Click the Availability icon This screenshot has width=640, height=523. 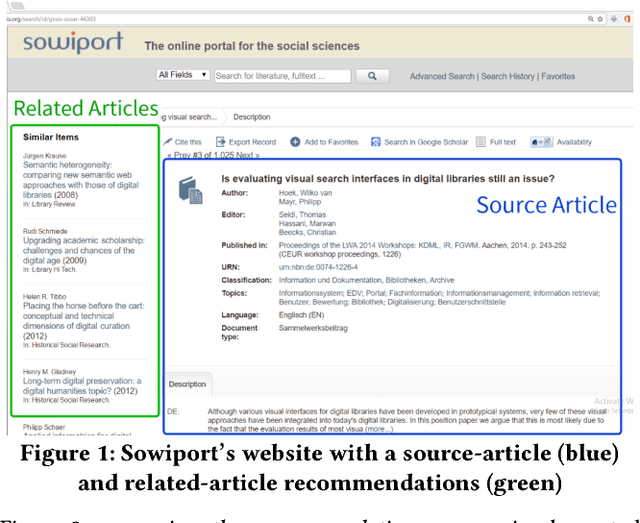click(541, 142)
